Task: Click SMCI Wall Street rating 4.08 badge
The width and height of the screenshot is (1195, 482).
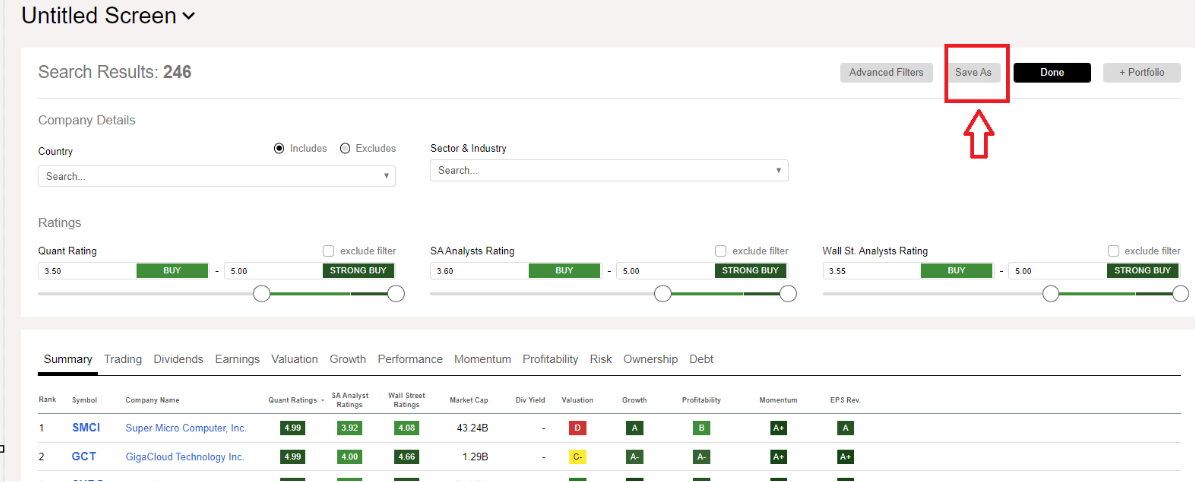Action: point(407,429)
